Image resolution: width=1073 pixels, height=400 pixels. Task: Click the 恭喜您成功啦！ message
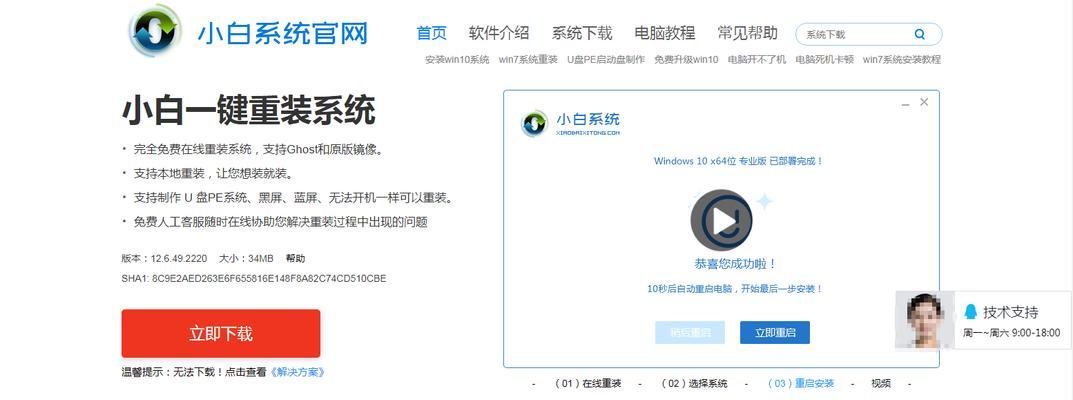[736, 264]
